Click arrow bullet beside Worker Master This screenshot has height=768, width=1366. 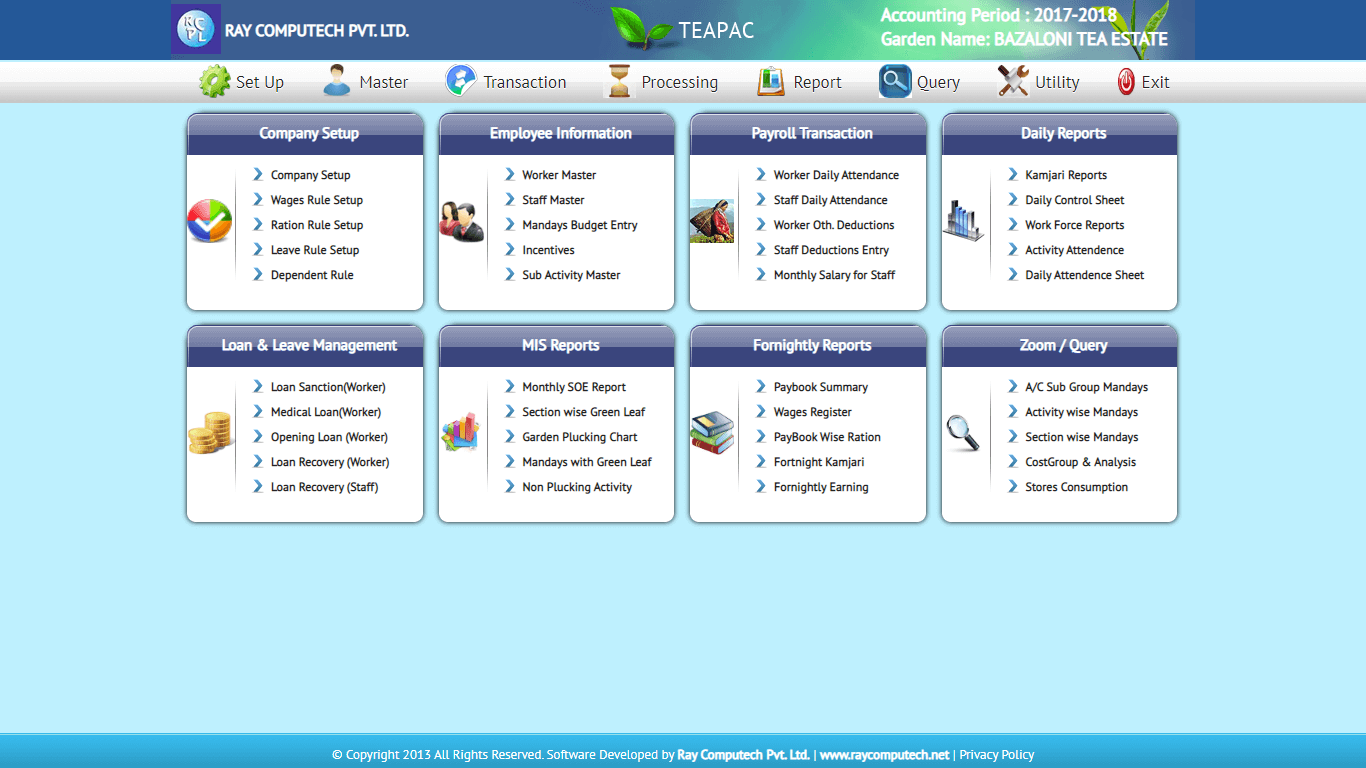click(510, 174)
